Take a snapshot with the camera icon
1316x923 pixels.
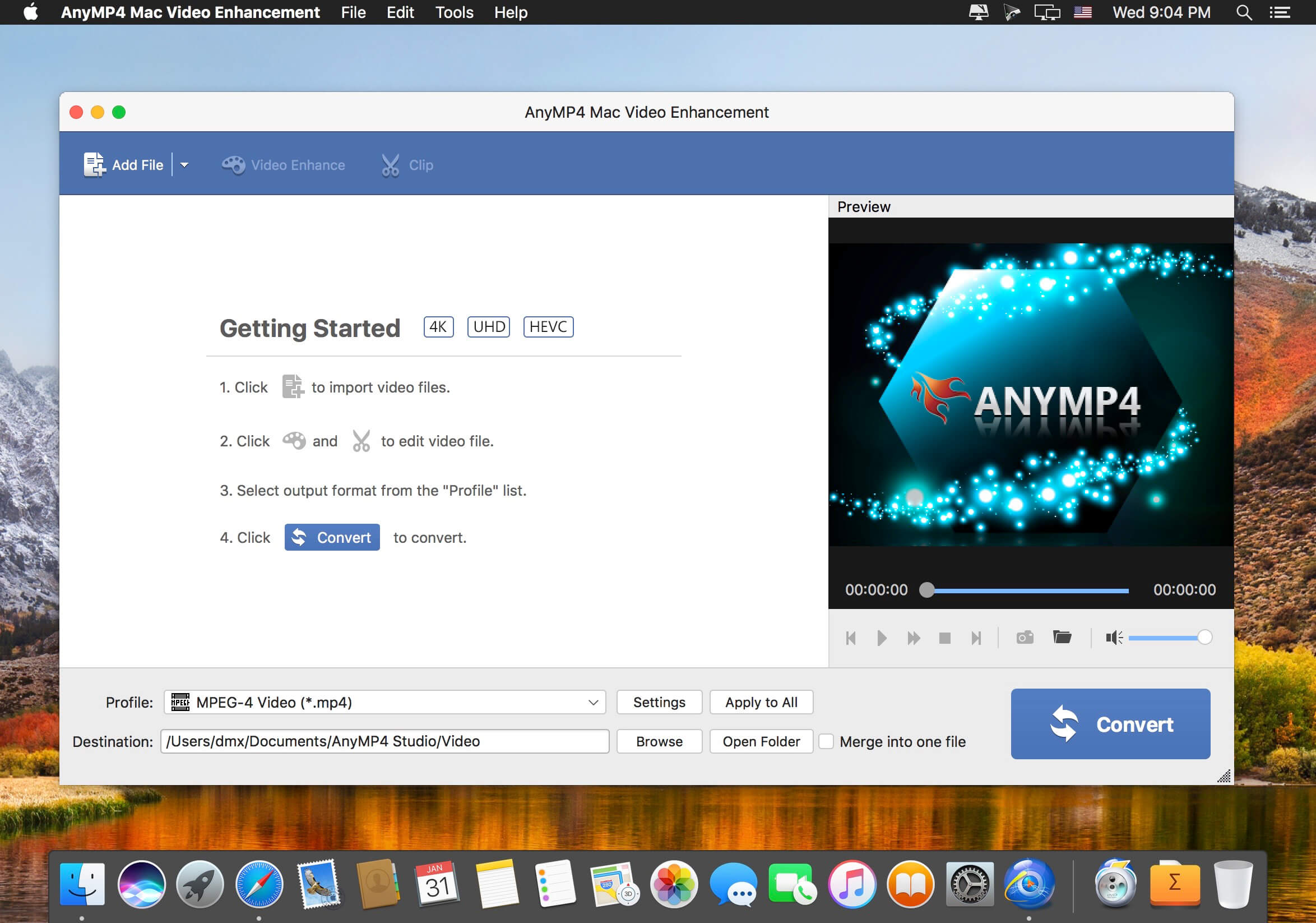coord(1025,638)
